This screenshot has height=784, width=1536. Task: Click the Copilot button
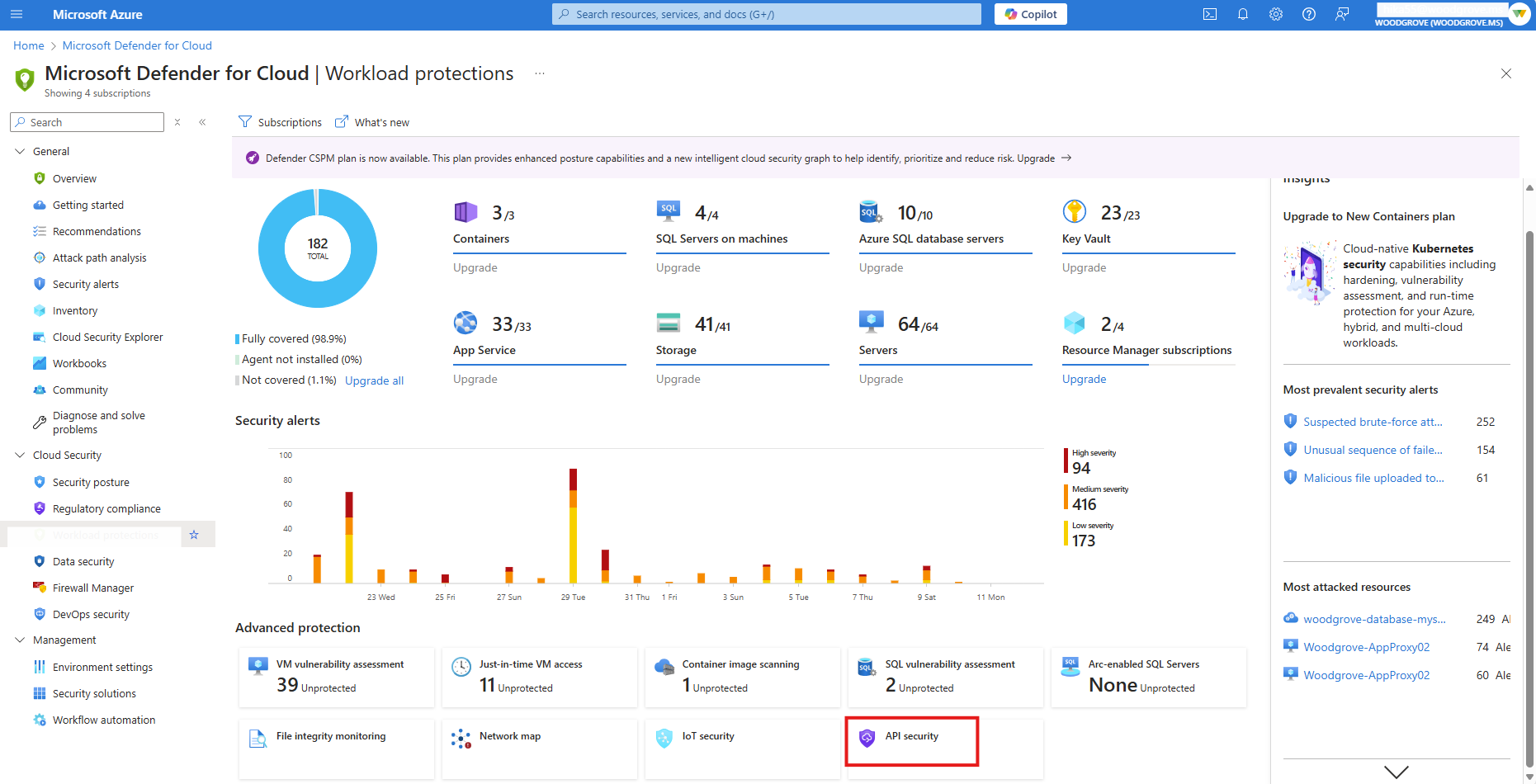(x=1030, y=14)
